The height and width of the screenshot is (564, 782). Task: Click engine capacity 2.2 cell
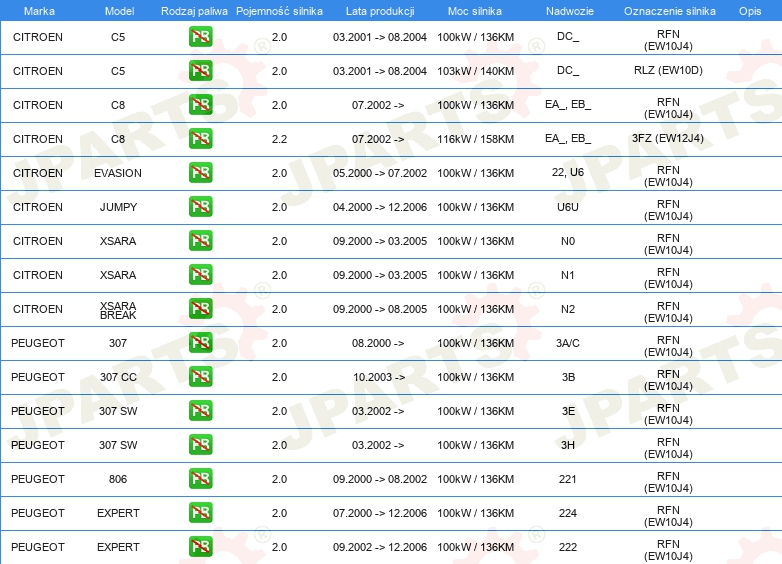[x=279, y=139]
